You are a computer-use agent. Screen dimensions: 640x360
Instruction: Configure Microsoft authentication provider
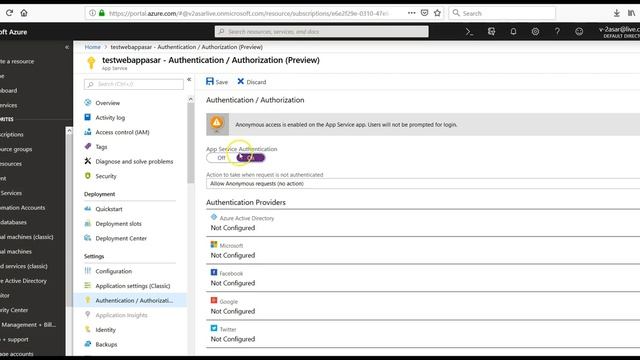click(423, 250)
